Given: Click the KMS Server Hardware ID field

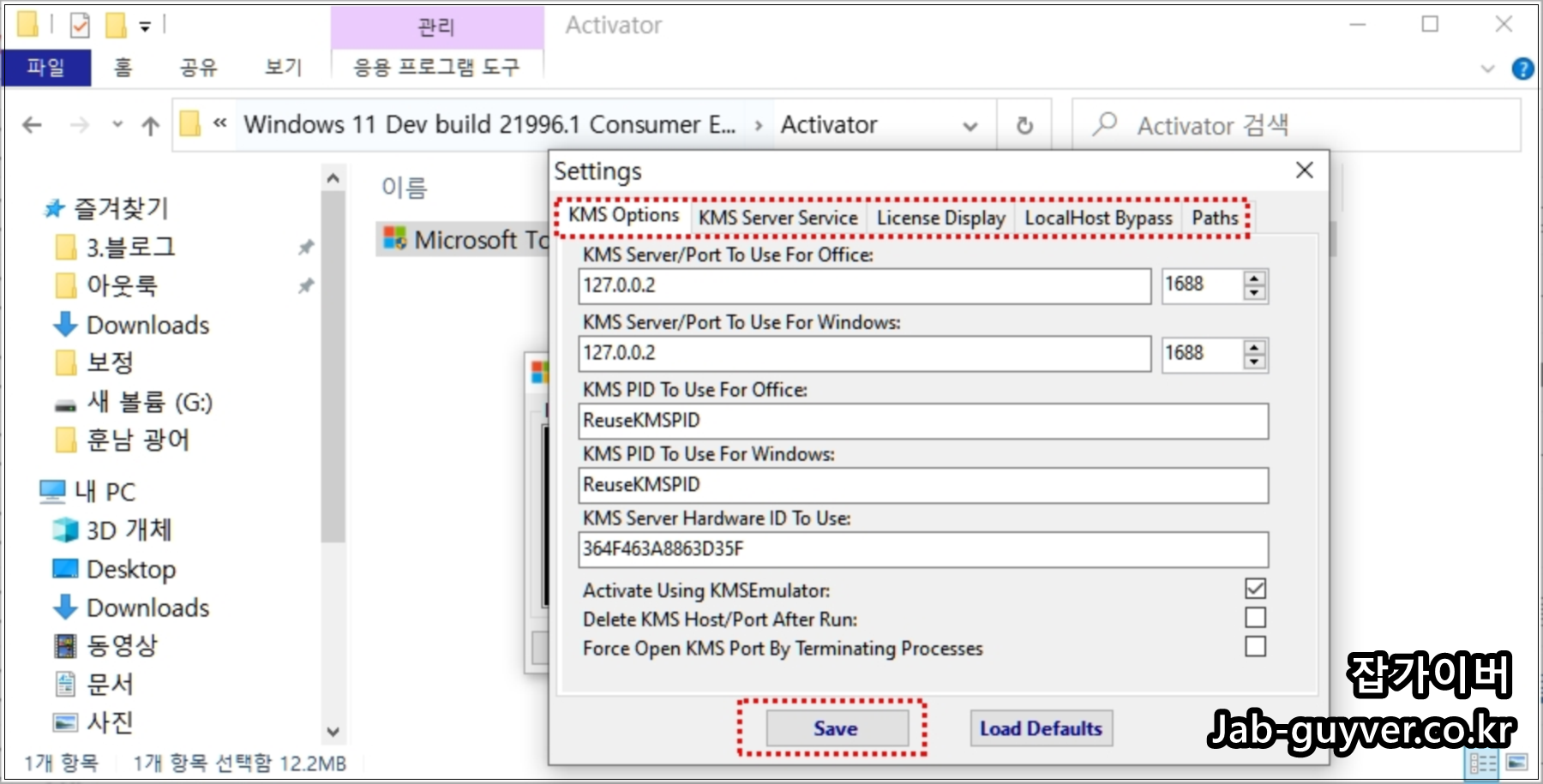Looking at the screenshot, I should tap(923, 549).
